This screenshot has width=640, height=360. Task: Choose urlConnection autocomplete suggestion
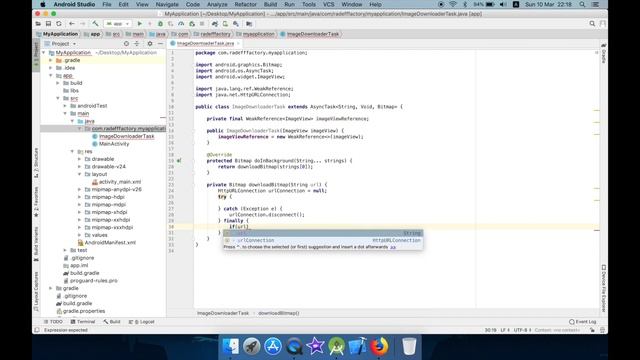click(x=323, y=240)
